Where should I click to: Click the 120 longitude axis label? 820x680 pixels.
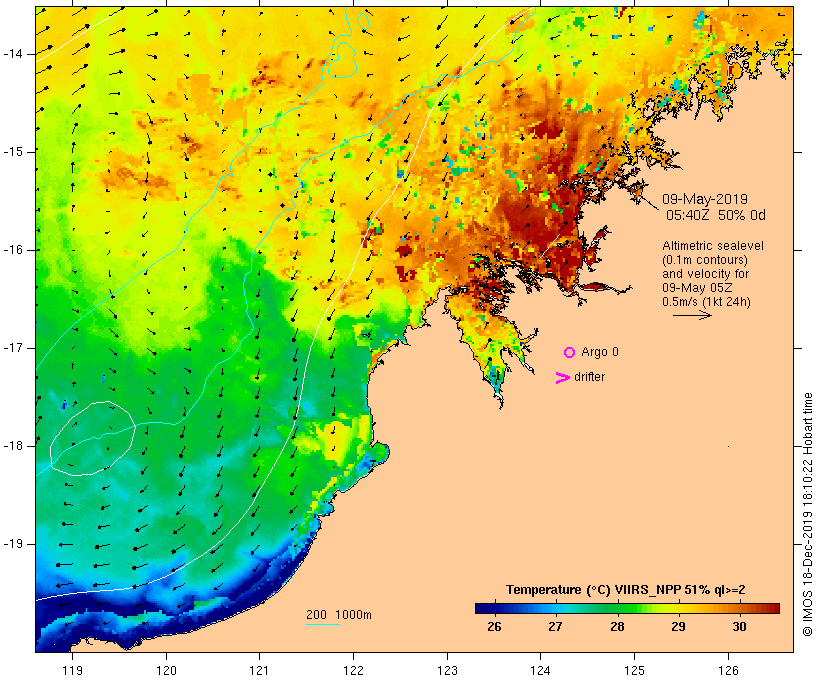166,670
